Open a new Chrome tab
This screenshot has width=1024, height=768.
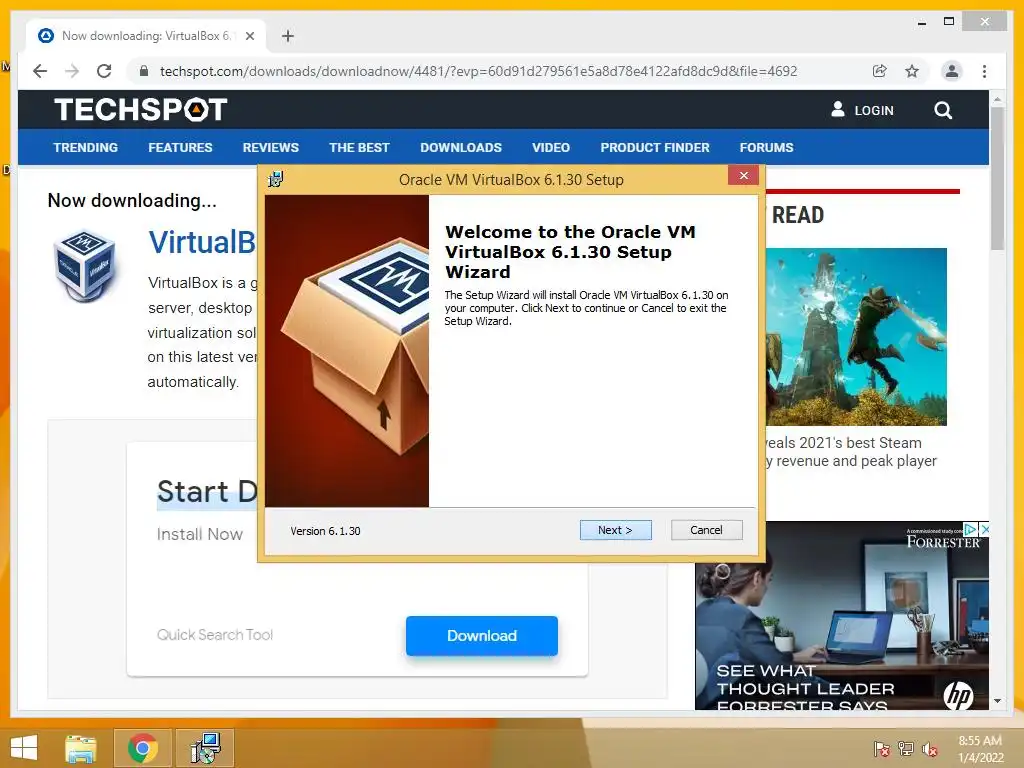point(288,36)
